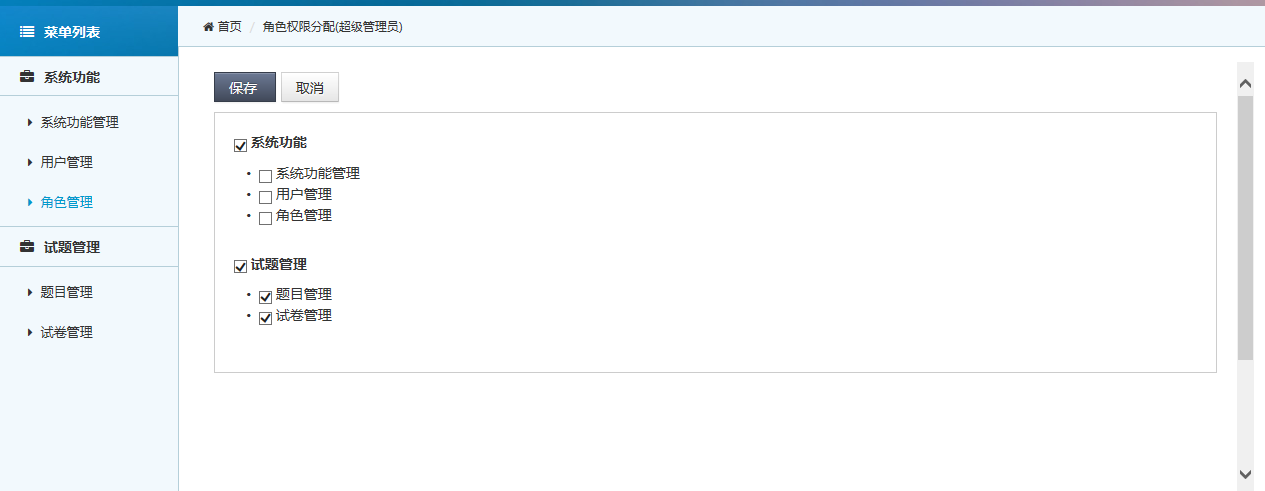This screenshot has height=491, width=1265.
Task: Click the vertical scrollbar thumb
Action: [1245, 228]
